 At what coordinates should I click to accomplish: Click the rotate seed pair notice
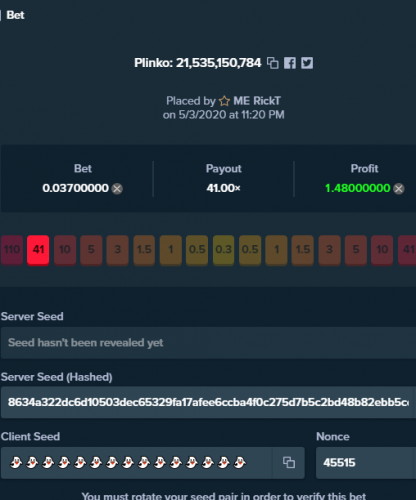224,496
